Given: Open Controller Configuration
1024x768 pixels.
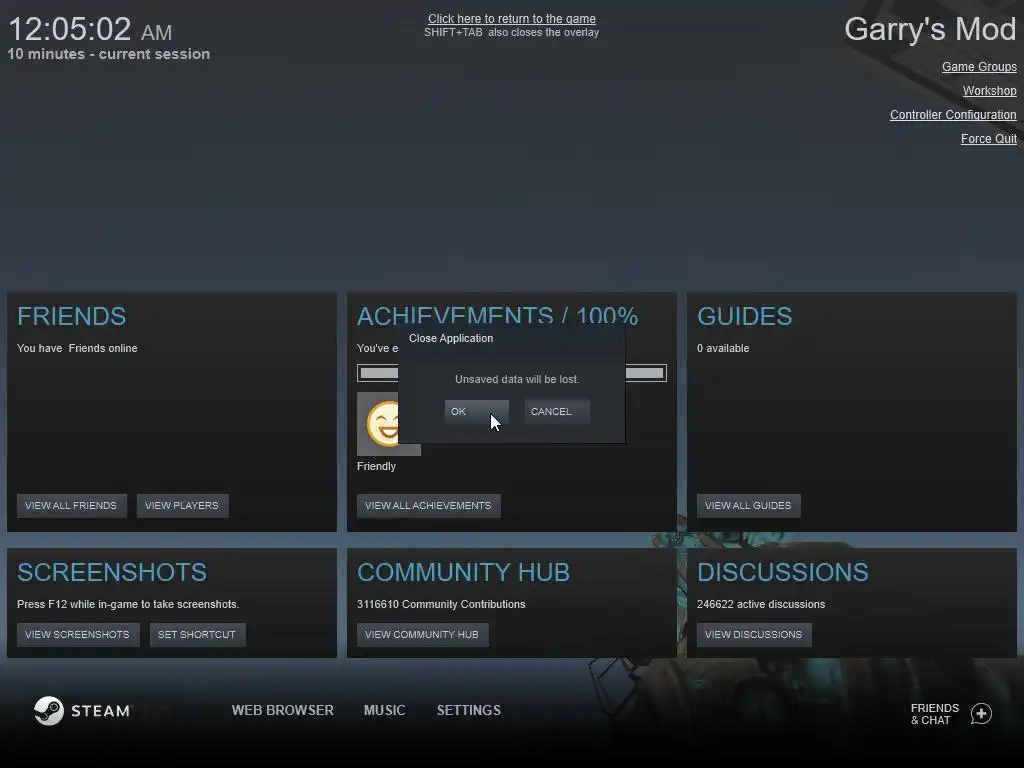Looking at the screenshot, I should pos(953,115).
